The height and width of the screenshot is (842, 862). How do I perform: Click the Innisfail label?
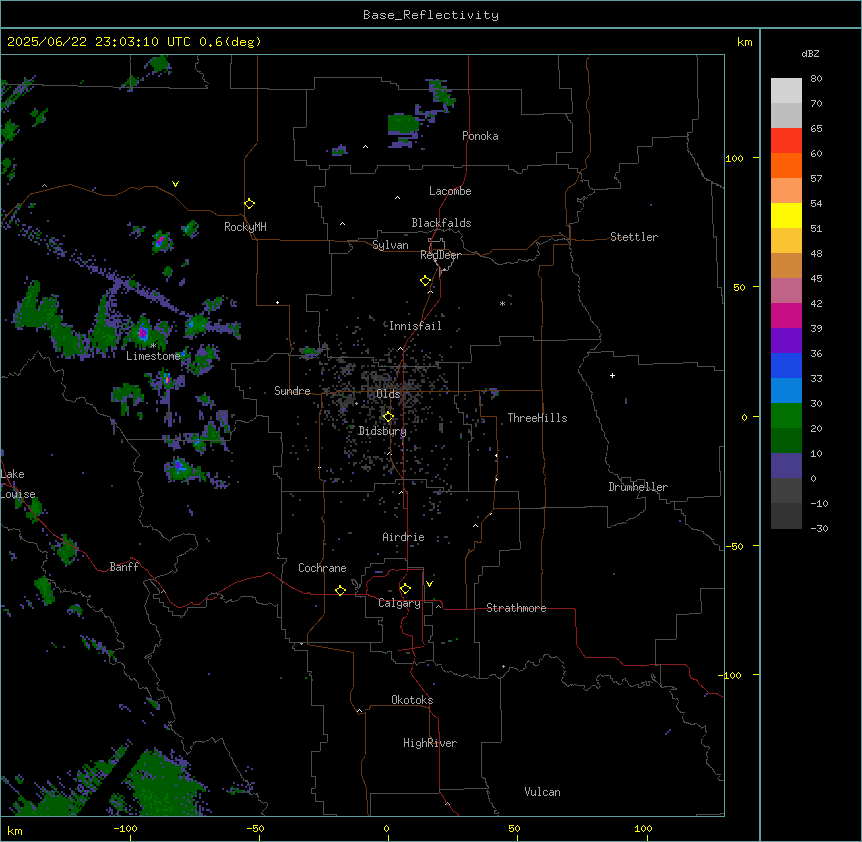point(415,326)
